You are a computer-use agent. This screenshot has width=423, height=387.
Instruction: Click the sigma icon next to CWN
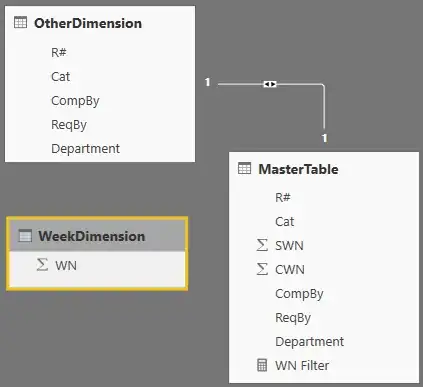[x=262, y=269]
